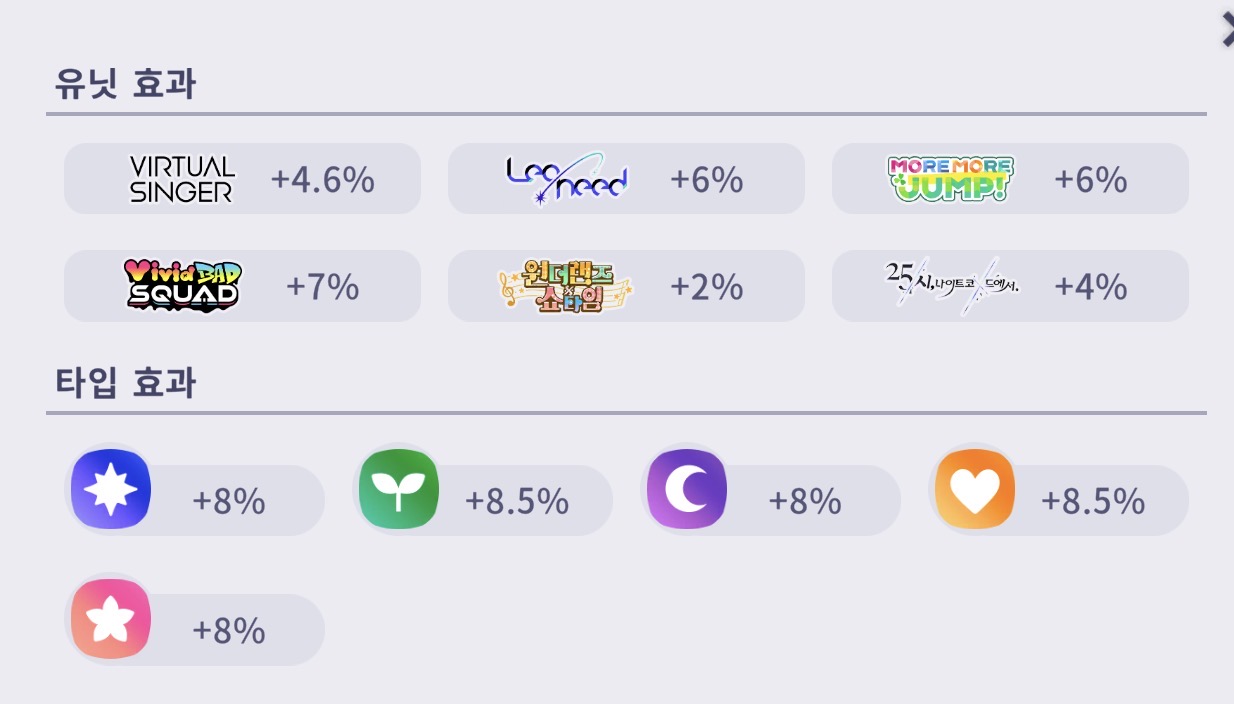Click the orange heart type icon
Viewport: 1234px width, 704px height.
click(975, 489)
